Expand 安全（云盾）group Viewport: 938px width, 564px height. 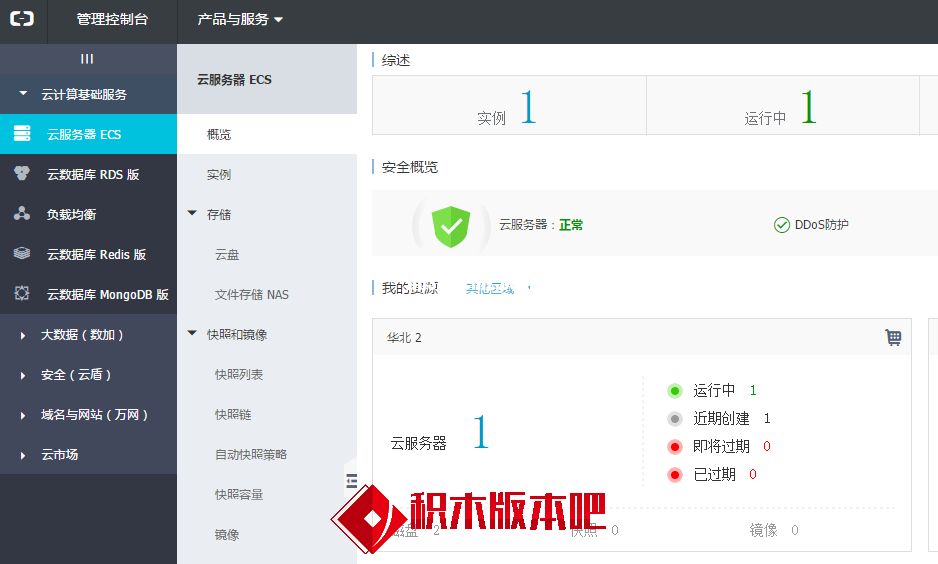76,374
